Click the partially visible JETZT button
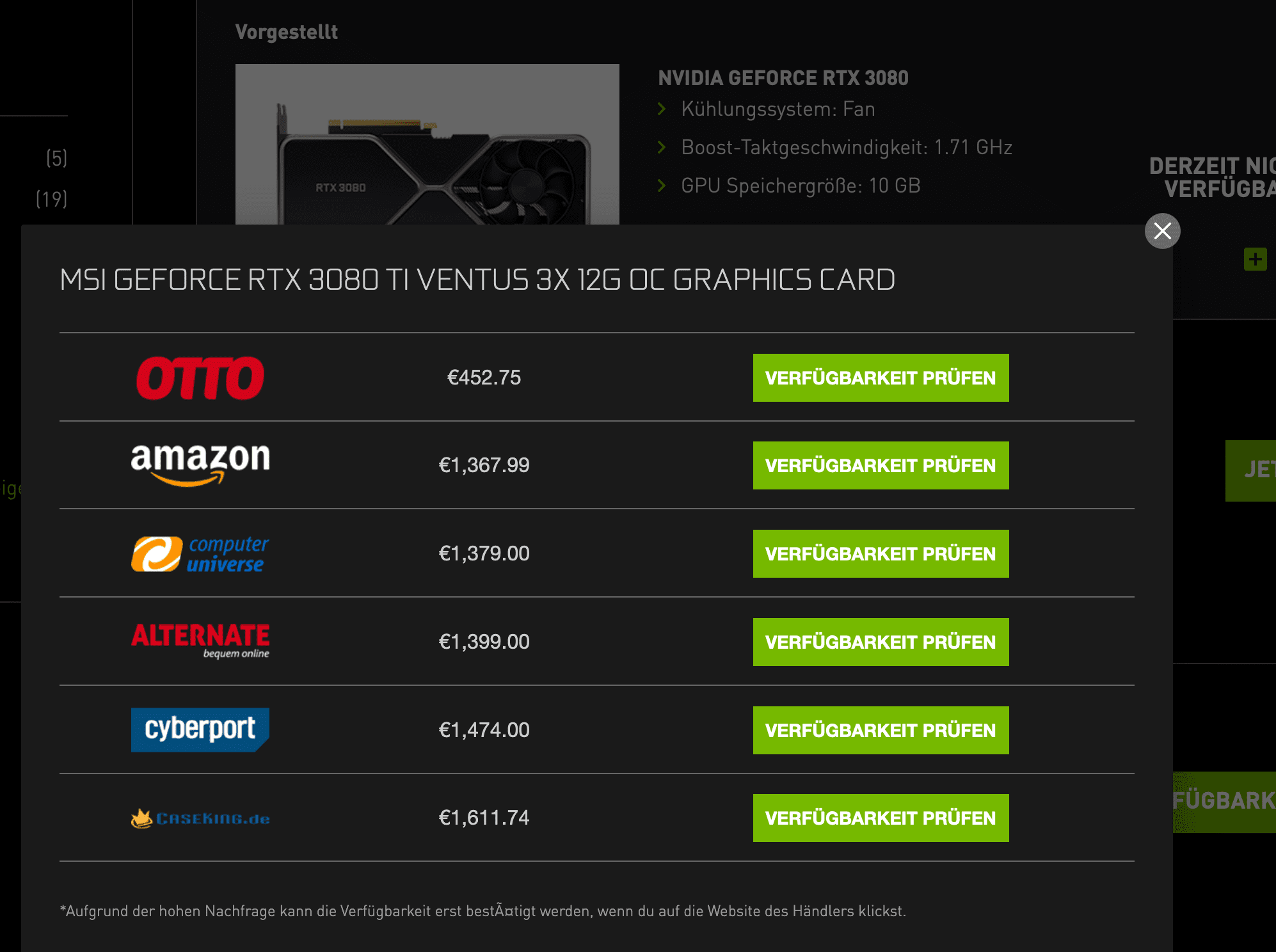Image resolution: width=1276 pixels, height=952 pixels. click(x=1251, y=470)
